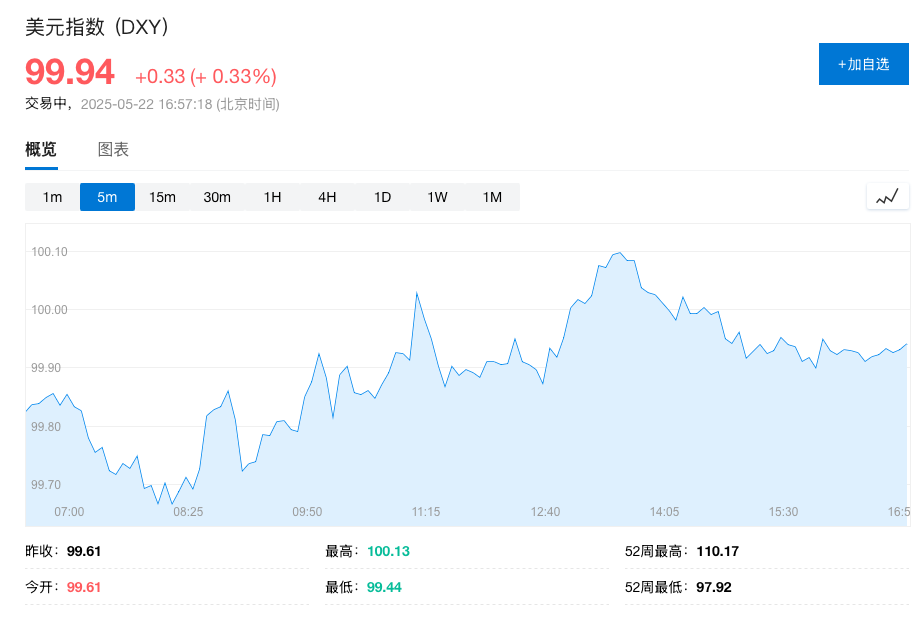Screen dimensions: 922x626
Task: Click the 昨收 99.61 value
Action: (84, 551)
